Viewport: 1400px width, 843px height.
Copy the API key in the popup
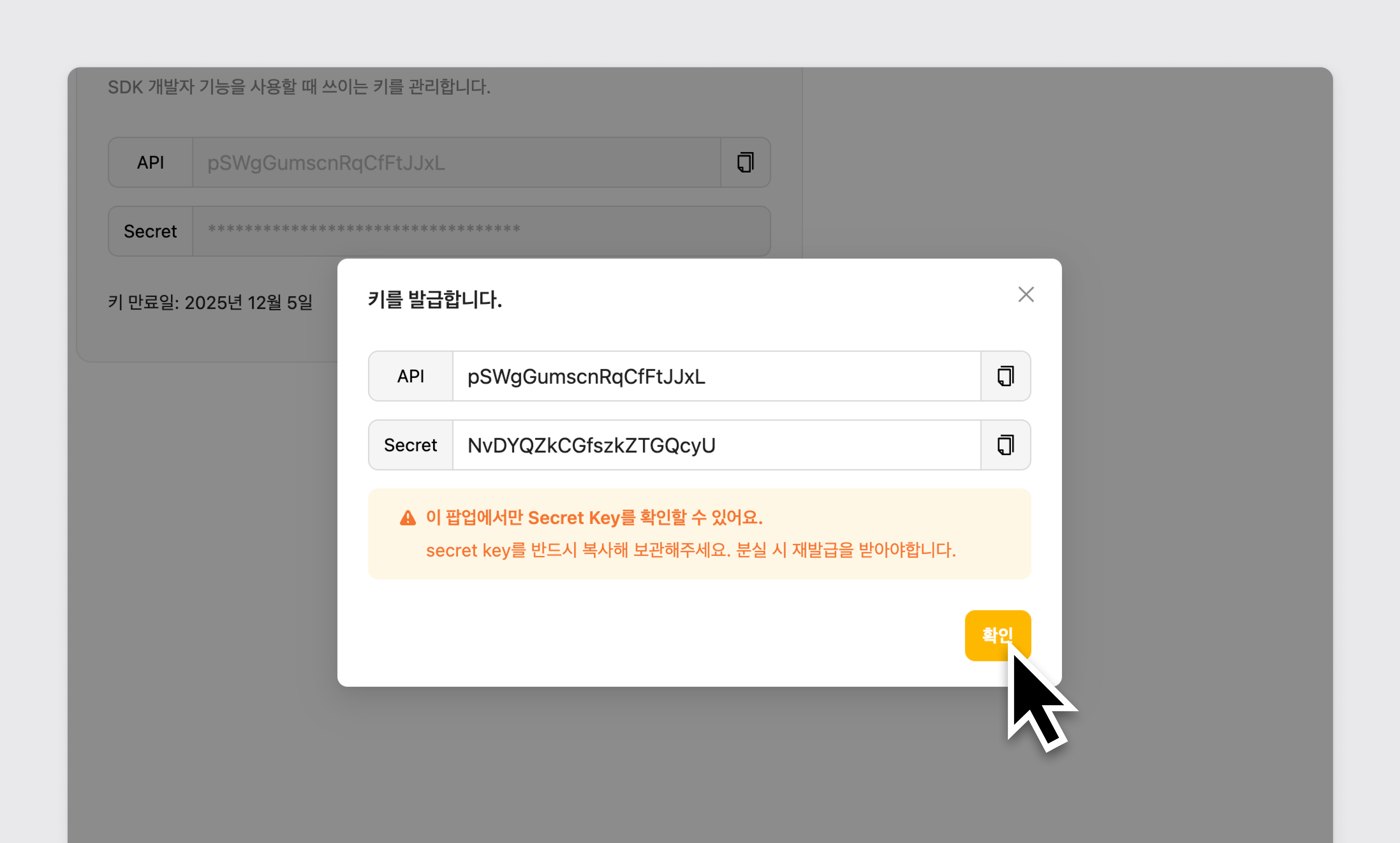(x=1005, y=376)
